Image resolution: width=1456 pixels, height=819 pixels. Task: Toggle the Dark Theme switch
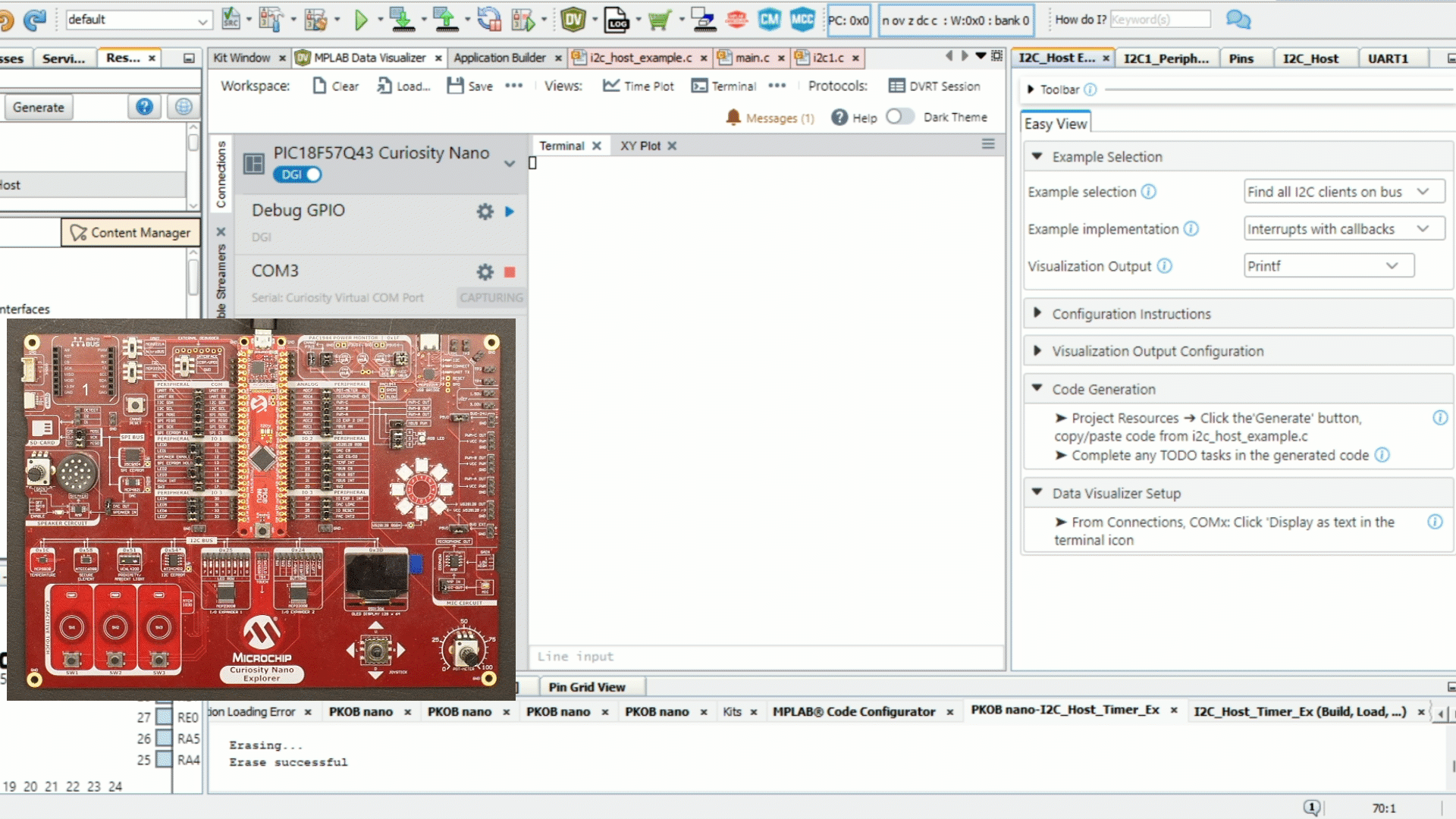[x=899, y=117]
